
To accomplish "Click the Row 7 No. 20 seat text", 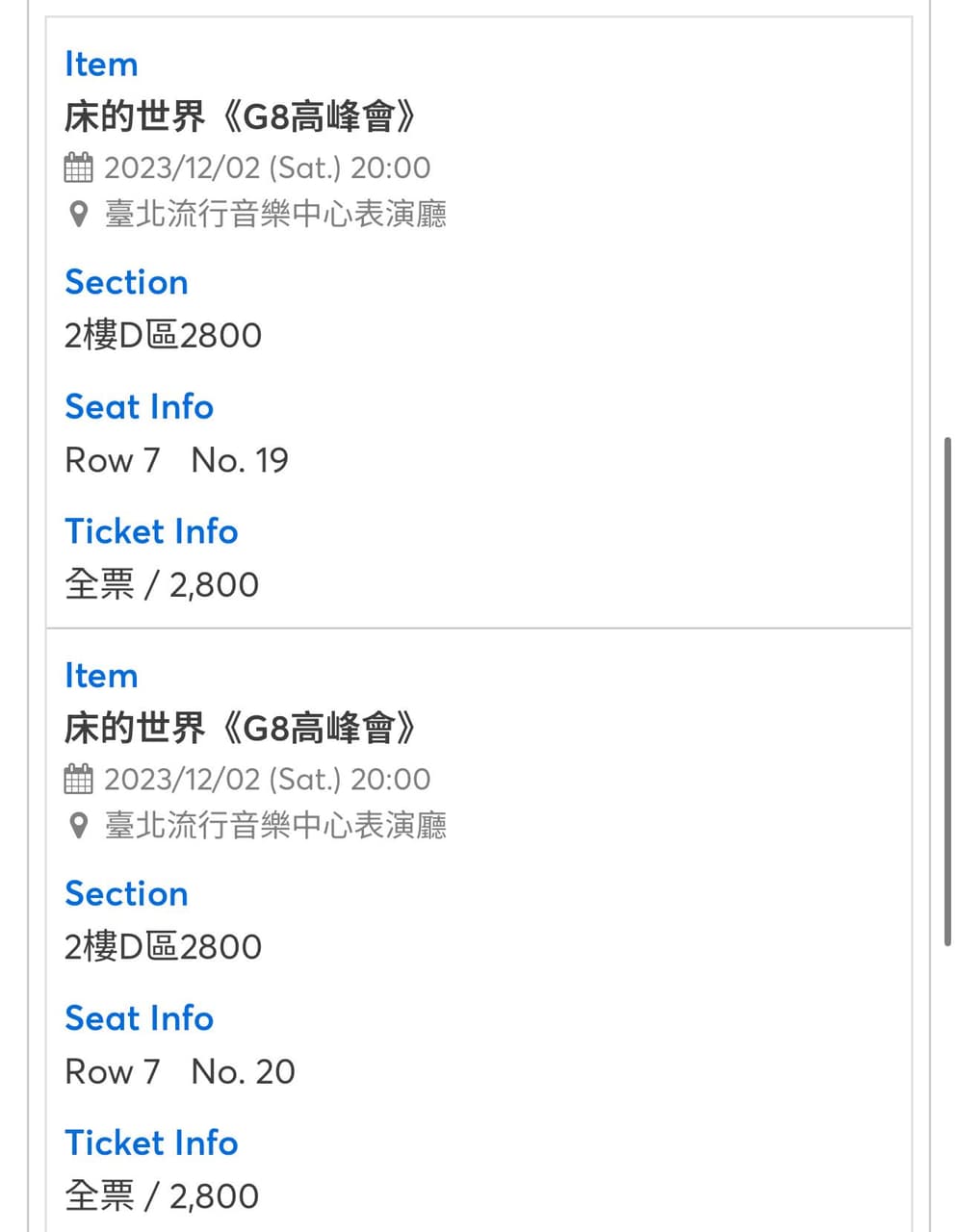I will tap(180, 1071).
